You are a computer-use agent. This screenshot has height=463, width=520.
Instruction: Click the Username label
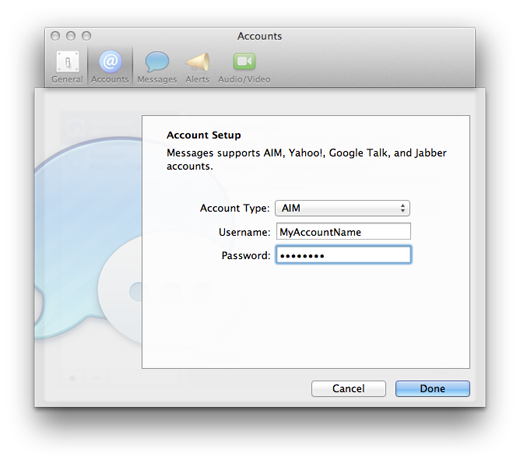pyautogui.click(x=244, y=232)
